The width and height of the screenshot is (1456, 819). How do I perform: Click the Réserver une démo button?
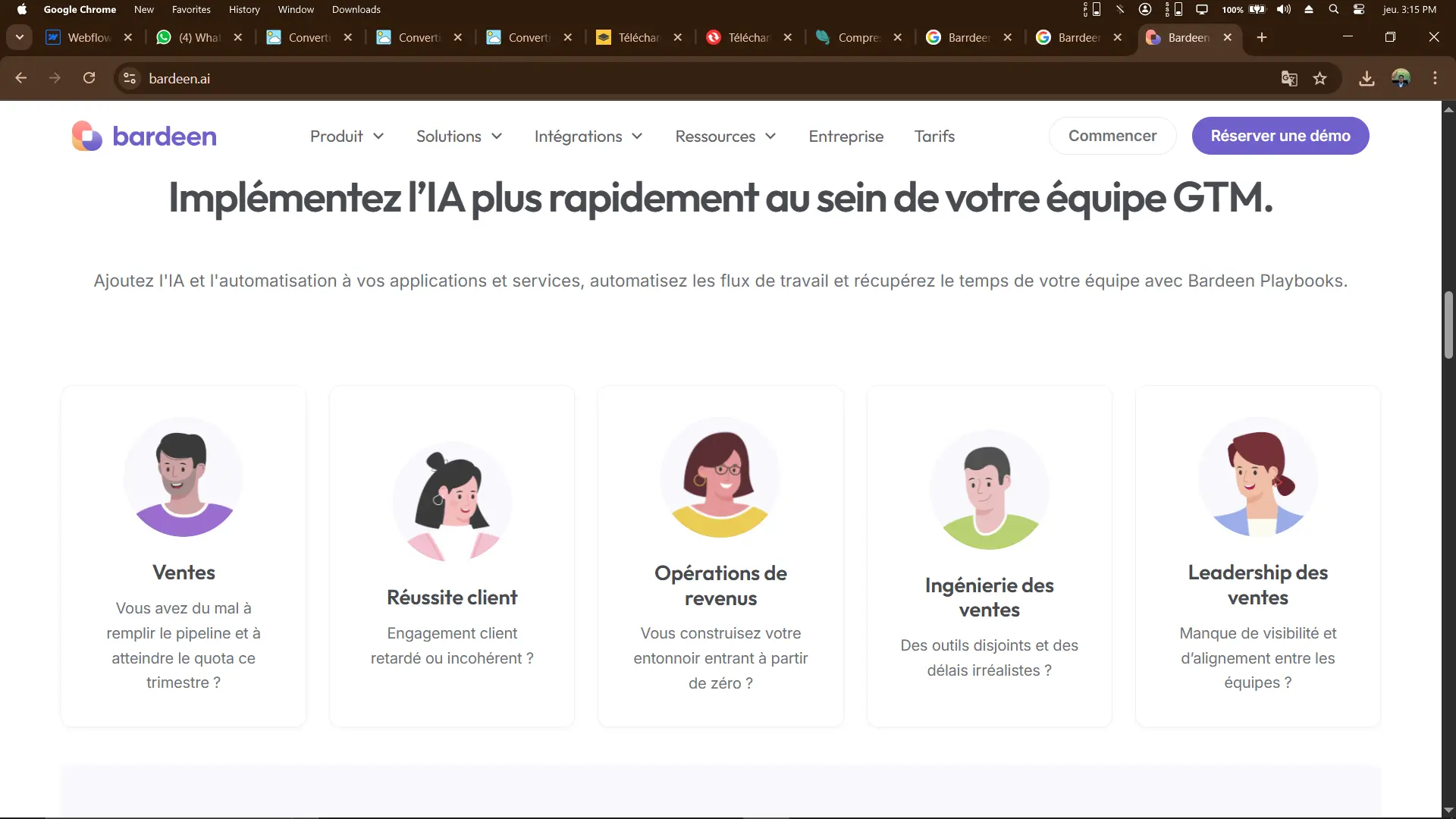(x=1280, y=136)
